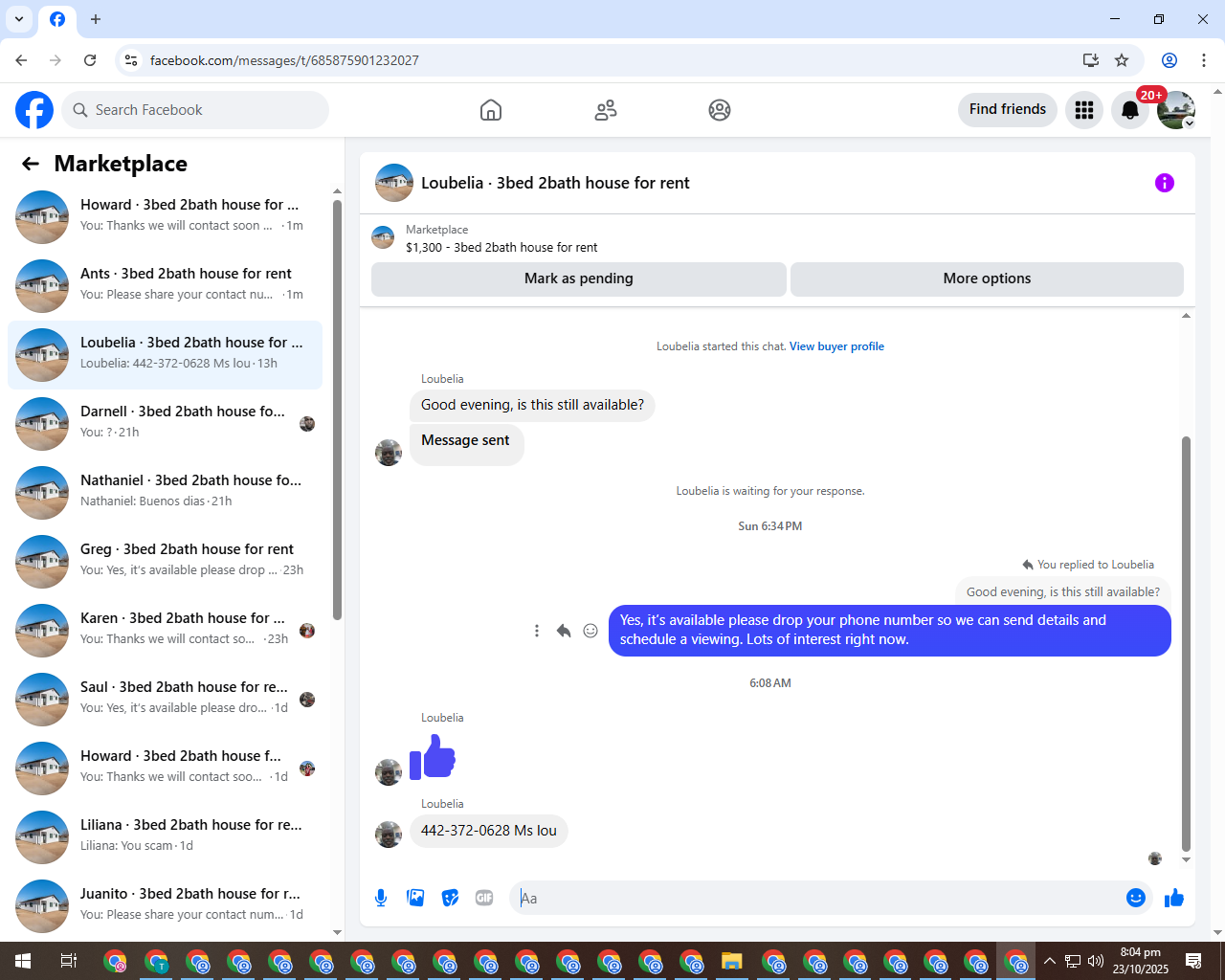
Task: Click the Mark as pending button
Action: point(579,278)
